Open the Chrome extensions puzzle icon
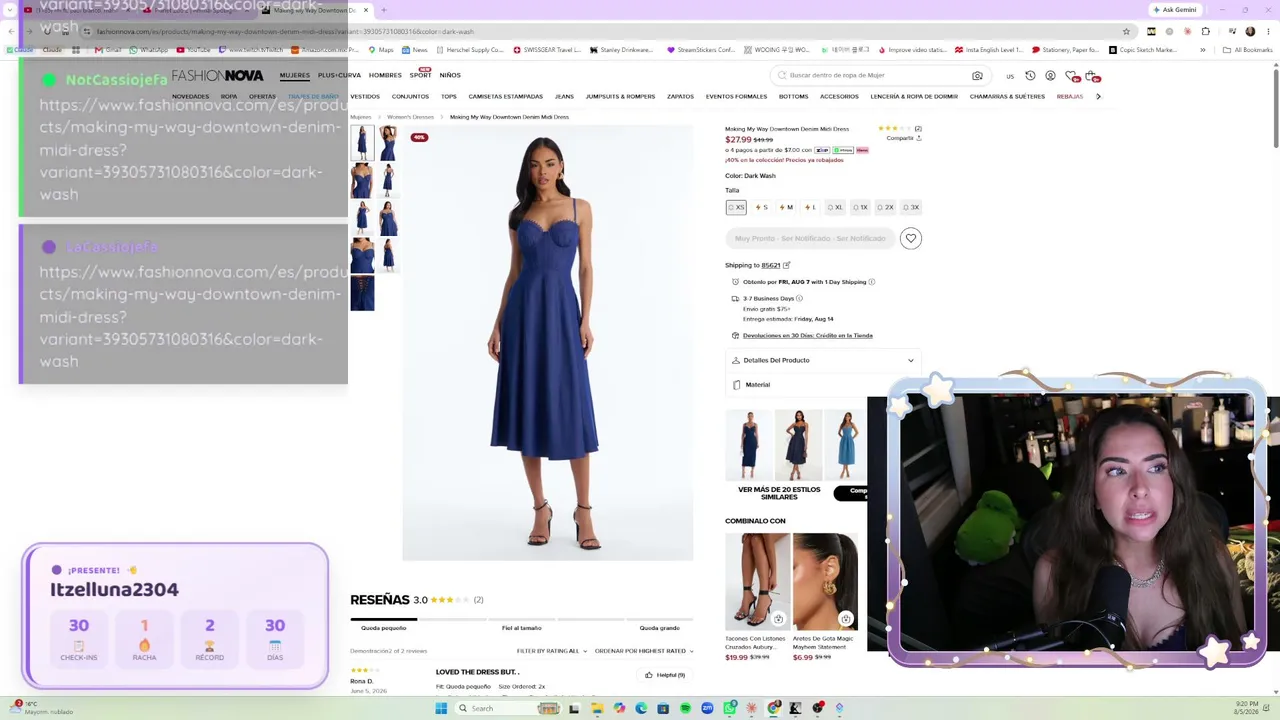Image resolution: width=1280 pixels, height=720 pixels. [1206, 31]
